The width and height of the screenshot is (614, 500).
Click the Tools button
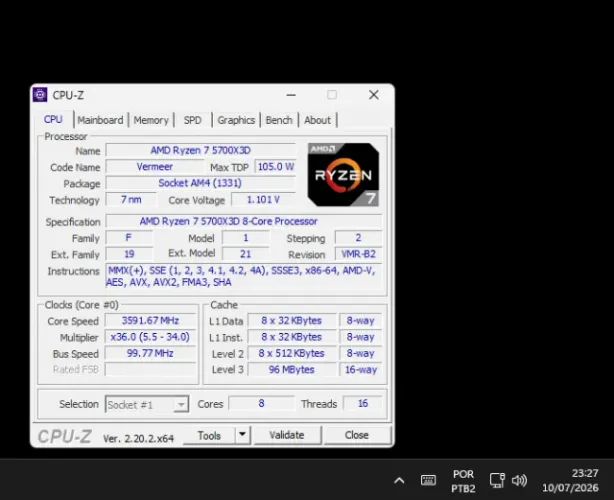[209, 435]
